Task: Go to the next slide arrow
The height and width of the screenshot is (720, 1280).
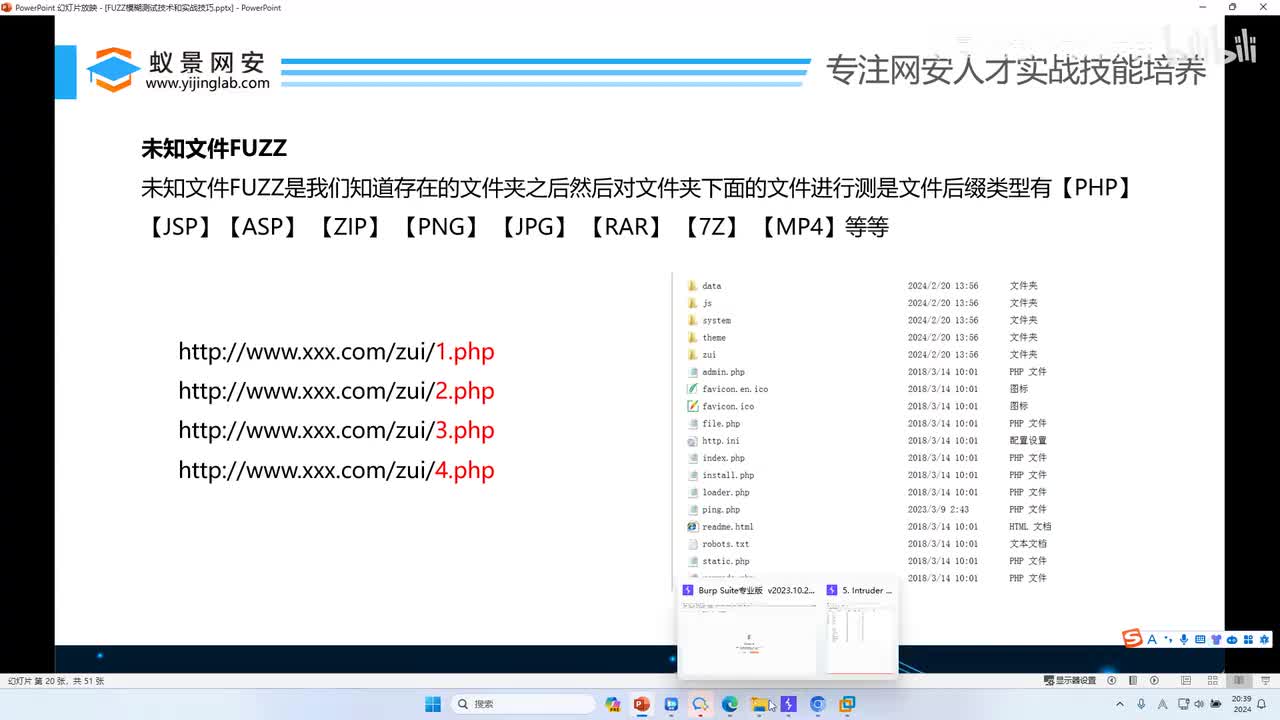Action: (1155, 681)
